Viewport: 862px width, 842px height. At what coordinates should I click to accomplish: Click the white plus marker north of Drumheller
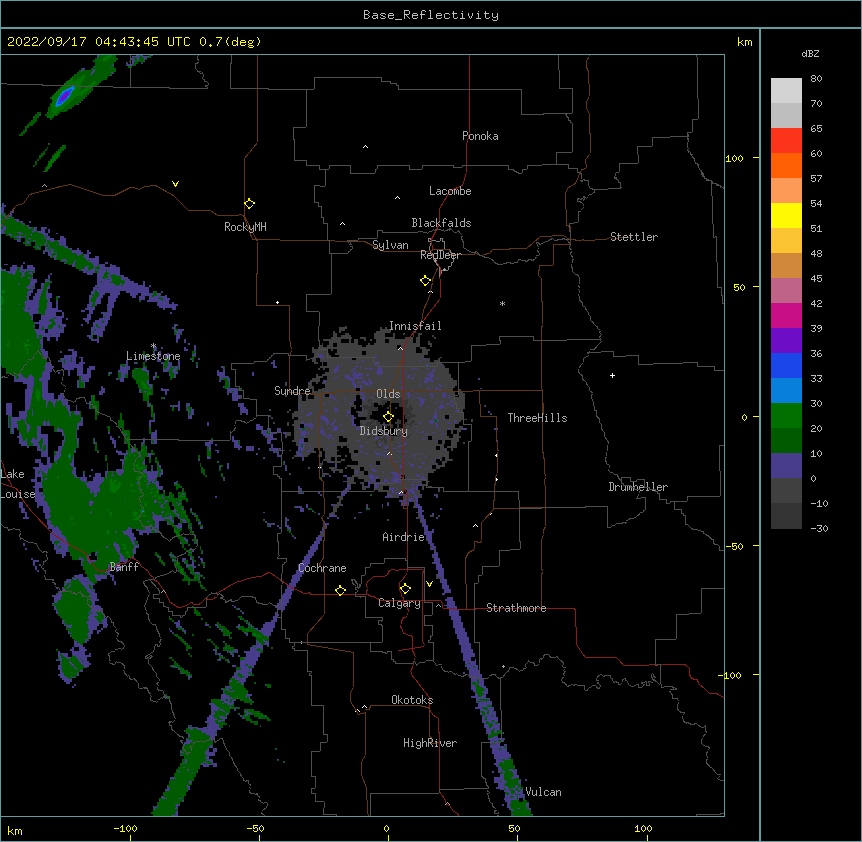[x=612, y=375]
